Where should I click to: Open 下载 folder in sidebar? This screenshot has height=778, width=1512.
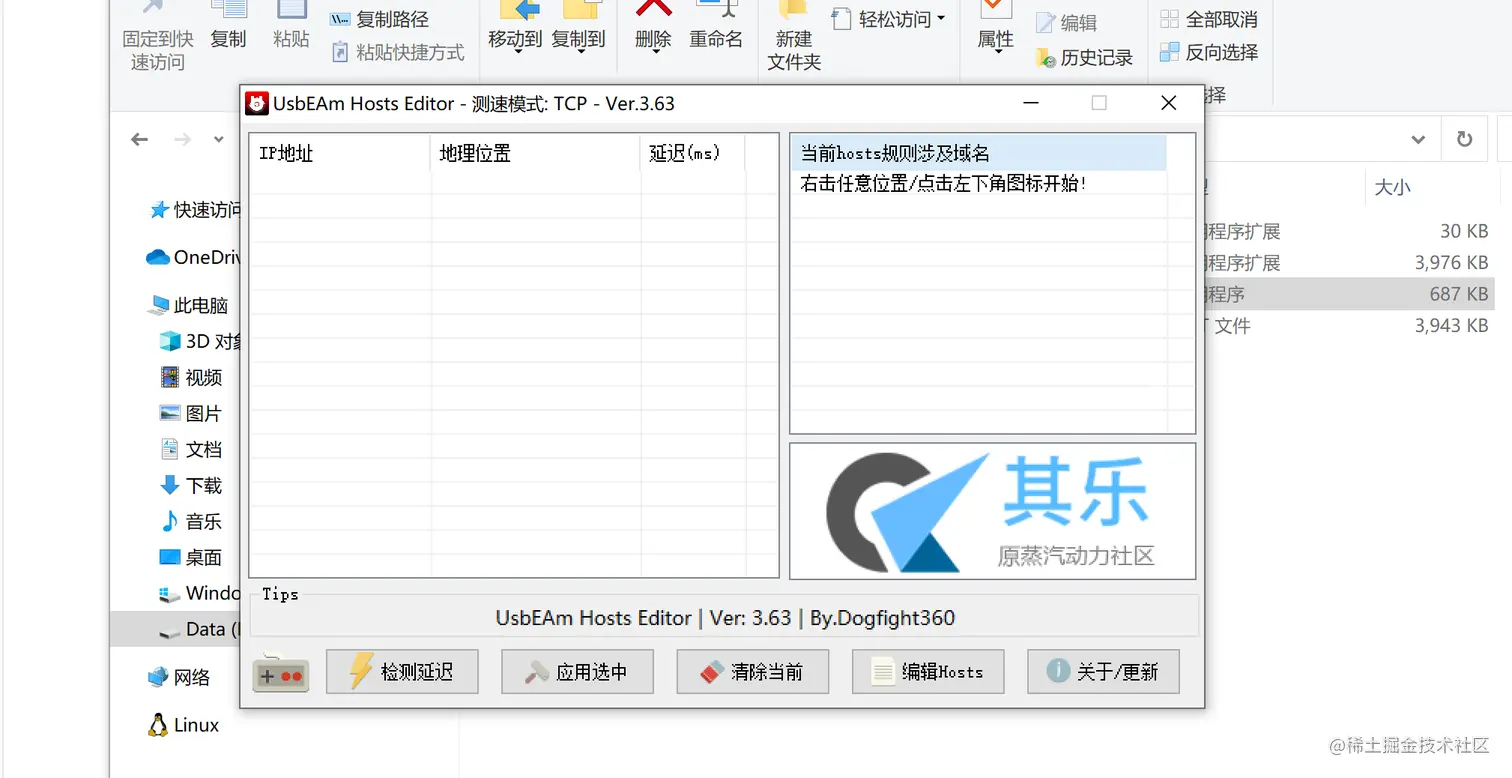coord(191,485)
